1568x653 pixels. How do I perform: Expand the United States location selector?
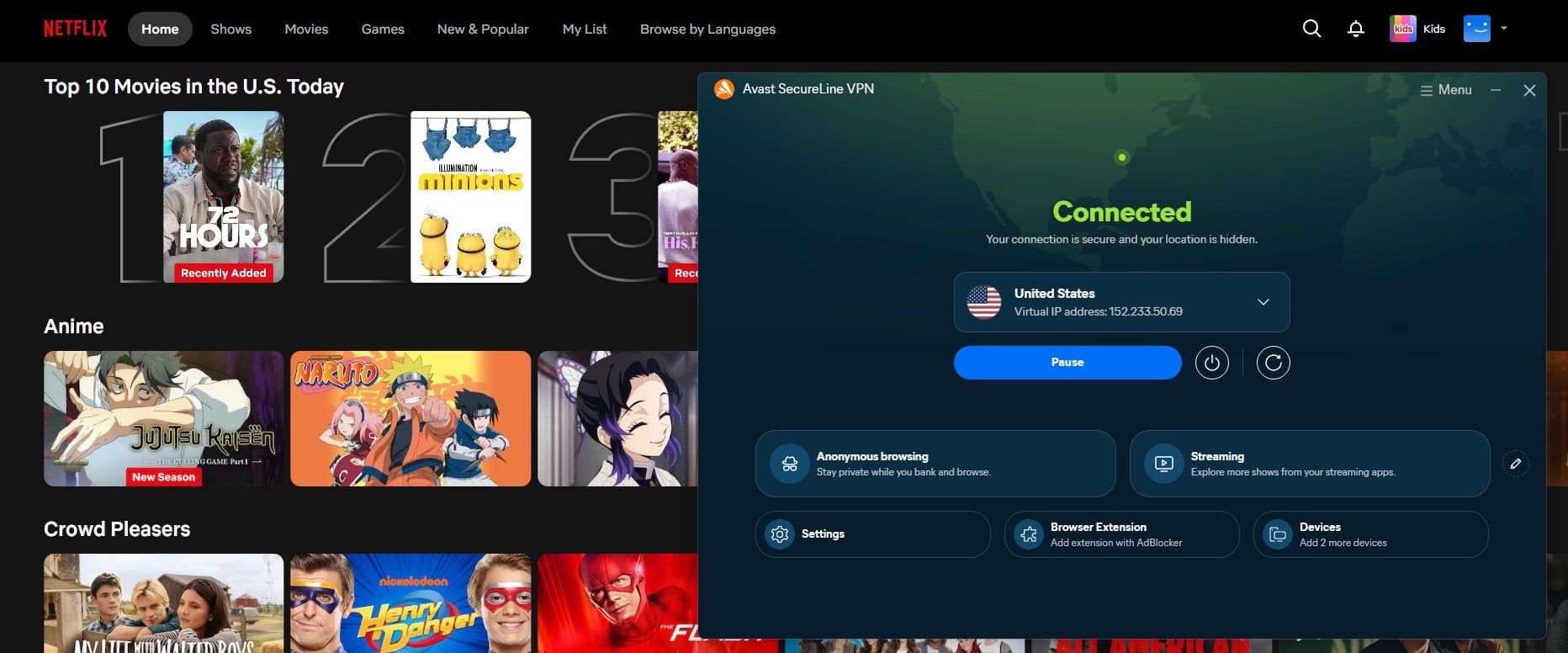pos(1121,302)
